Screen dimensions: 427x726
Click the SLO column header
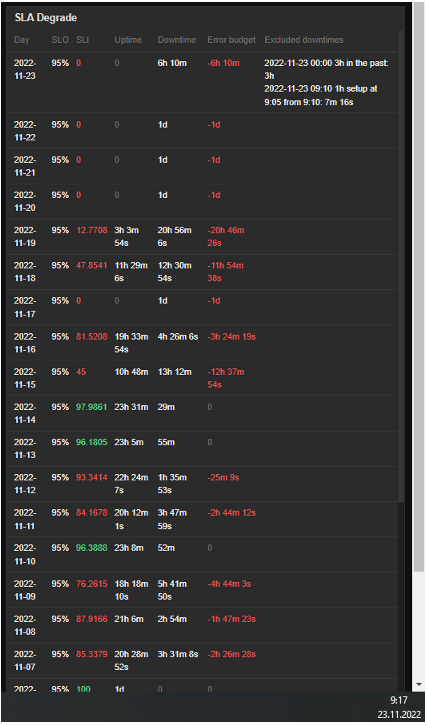(60, 40)
